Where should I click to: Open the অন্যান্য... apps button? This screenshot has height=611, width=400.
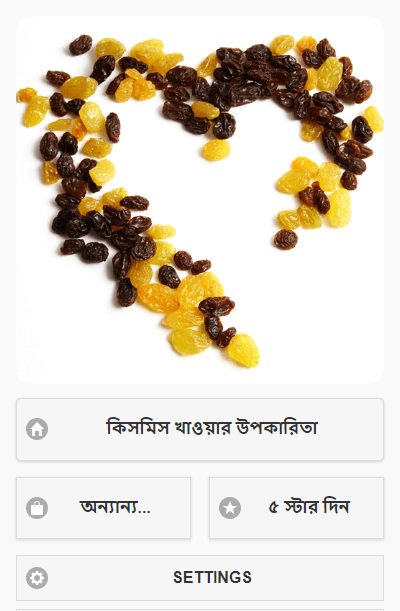pyautogui.click(x=104, y=508)
